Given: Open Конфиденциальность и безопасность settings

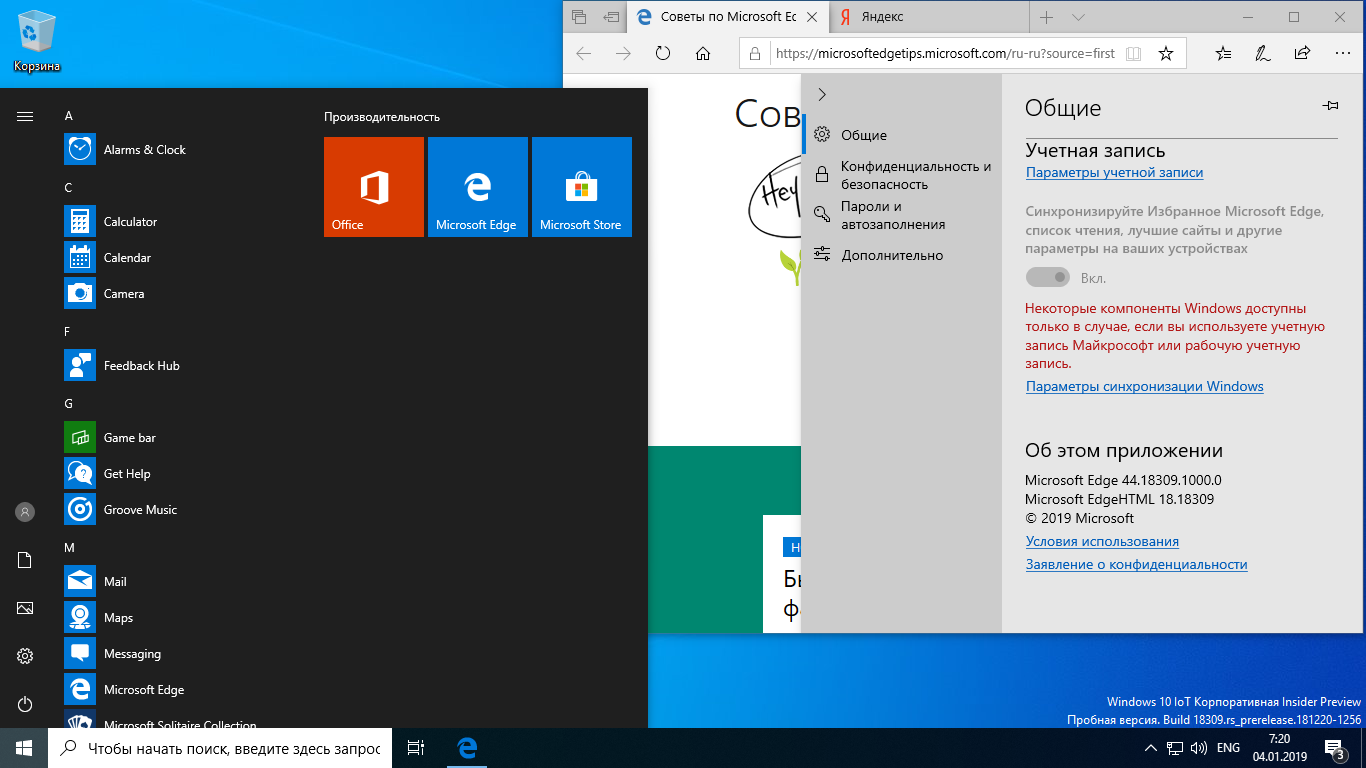Looking at the screenshot, I should [x=901, y=175].
